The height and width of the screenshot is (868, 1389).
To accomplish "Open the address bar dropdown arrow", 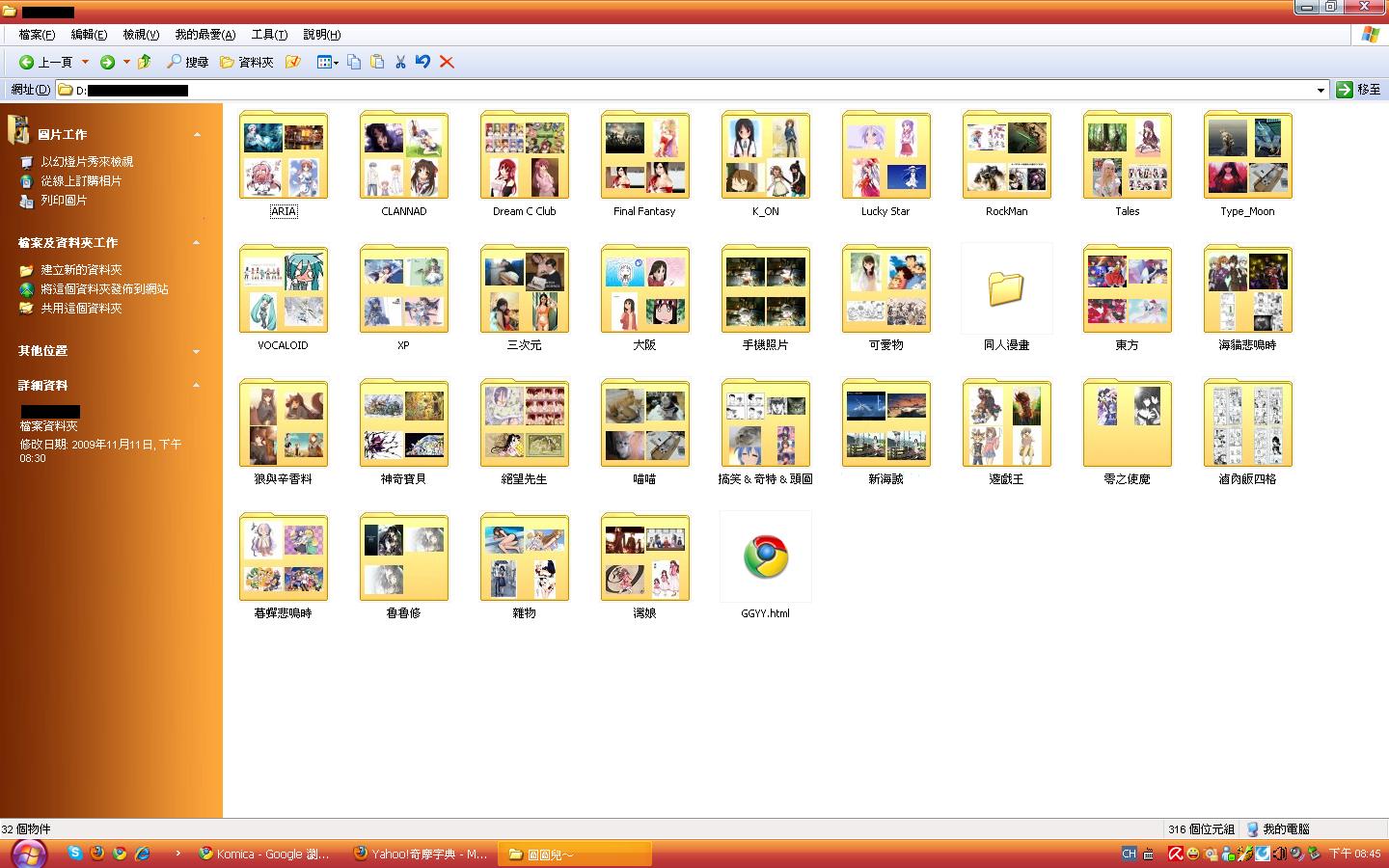I will (1321, 90).
